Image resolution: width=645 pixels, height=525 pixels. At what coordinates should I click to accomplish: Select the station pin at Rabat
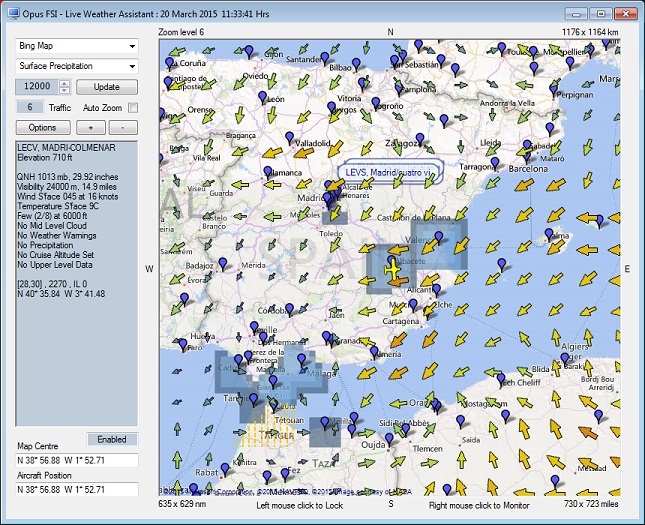point(225,469)
